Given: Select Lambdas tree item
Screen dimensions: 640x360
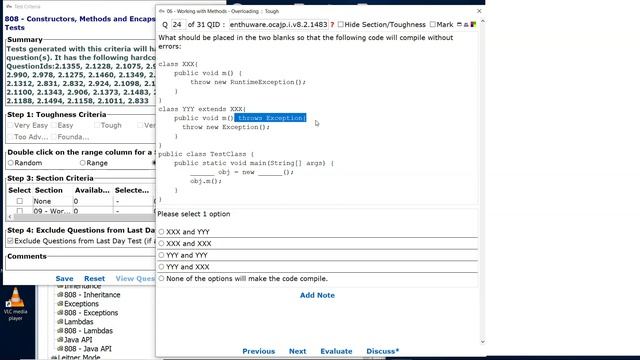Looking at the screenshot, I should coord(78,322).
